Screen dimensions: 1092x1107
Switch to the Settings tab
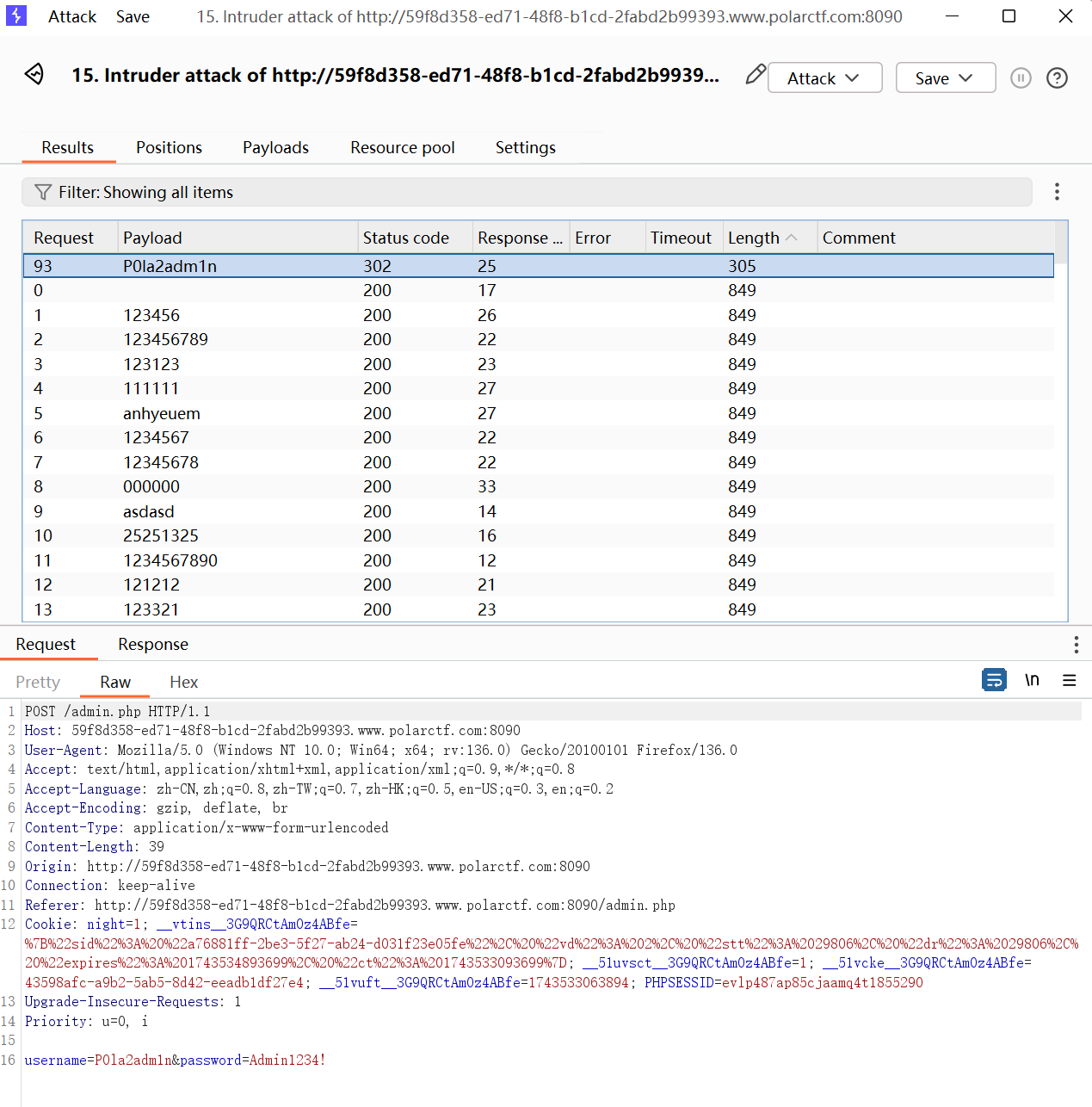coord(526,147)
